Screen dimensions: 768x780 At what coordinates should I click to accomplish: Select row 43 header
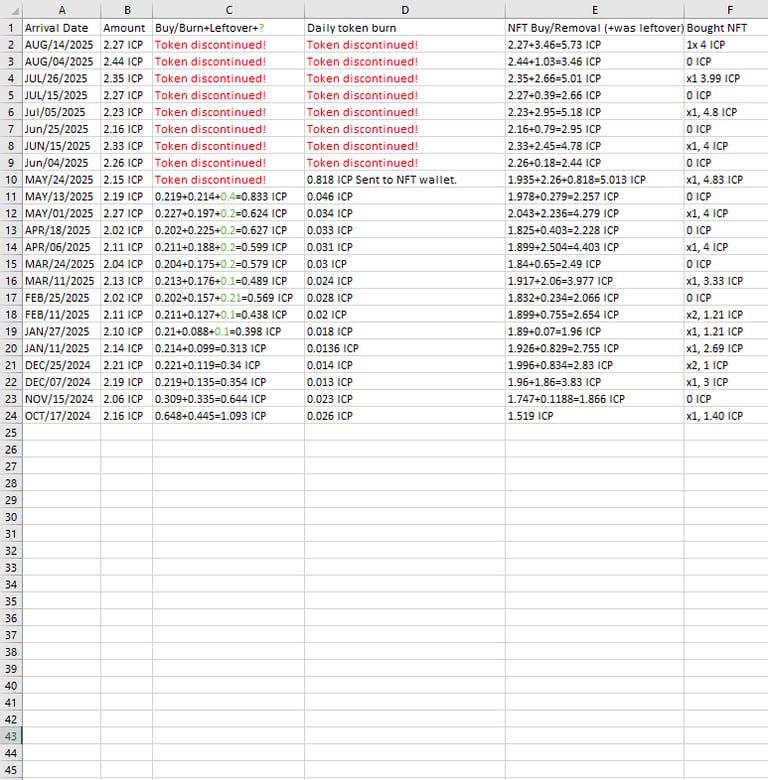click(11, 736)
